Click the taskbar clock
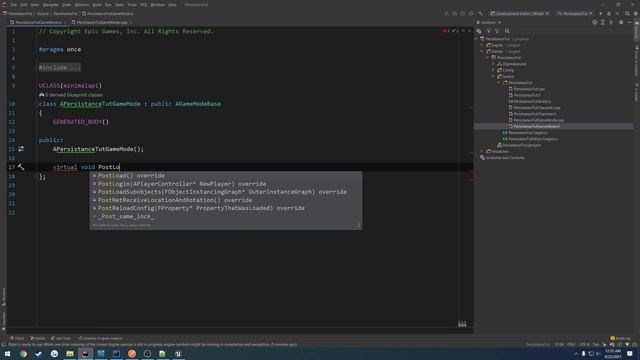The width and height of the screenshot is (640, 360). [x=612, y=353]
